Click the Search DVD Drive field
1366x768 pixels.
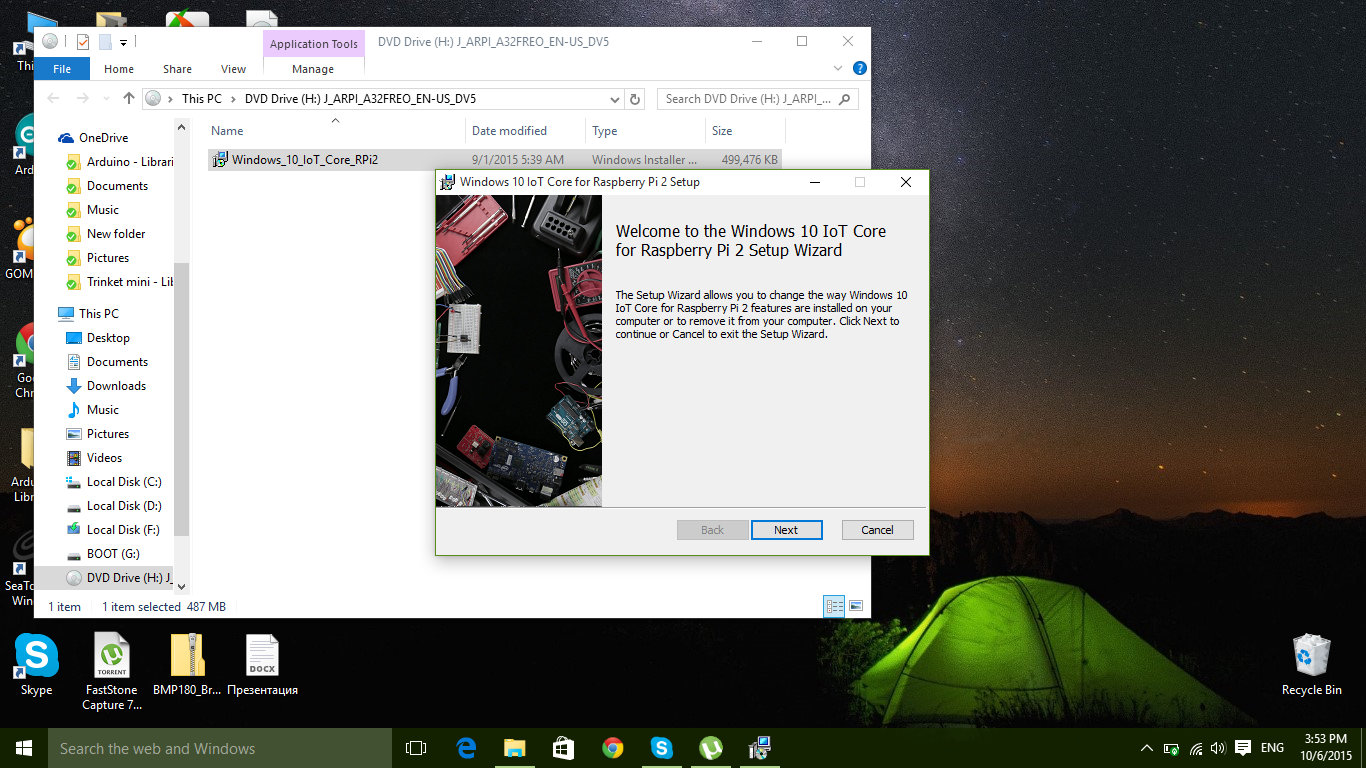(750, 99)
